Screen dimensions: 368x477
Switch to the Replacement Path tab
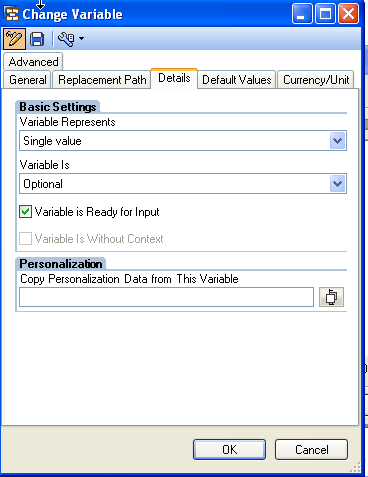point(102,80)
